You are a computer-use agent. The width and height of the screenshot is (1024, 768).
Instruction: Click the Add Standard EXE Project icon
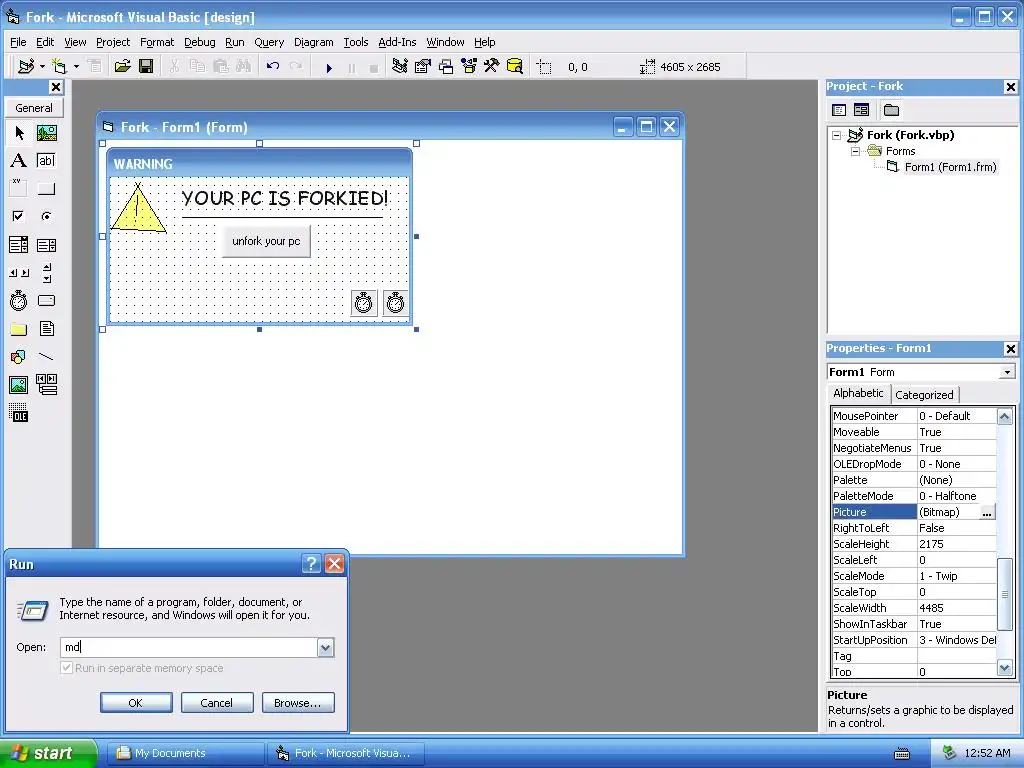tap(26, 66)
